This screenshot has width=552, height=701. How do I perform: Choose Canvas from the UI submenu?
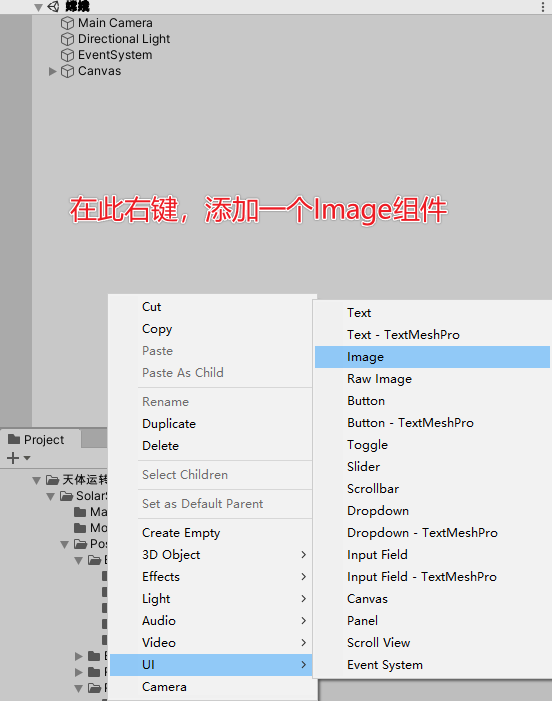click(x=432, y=599)
